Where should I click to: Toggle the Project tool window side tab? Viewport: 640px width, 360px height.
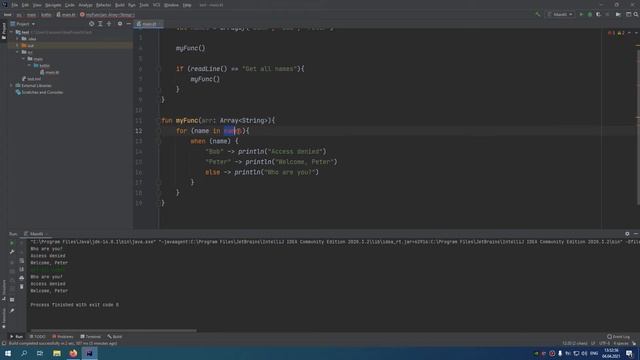pos(4,31)
